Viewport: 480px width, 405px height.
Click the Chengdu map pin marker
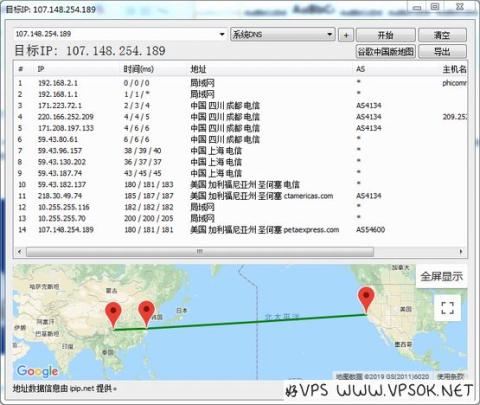(x=113, y=315)
